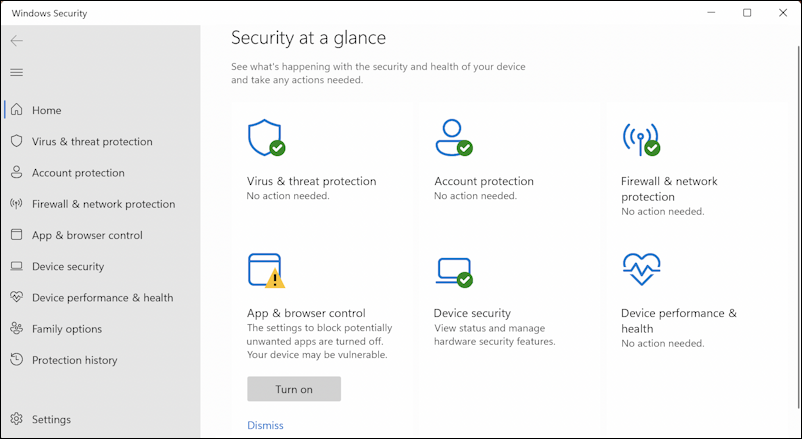Click the Dismiss link
This screenshot has height=439, width=802.
[265, 425]
